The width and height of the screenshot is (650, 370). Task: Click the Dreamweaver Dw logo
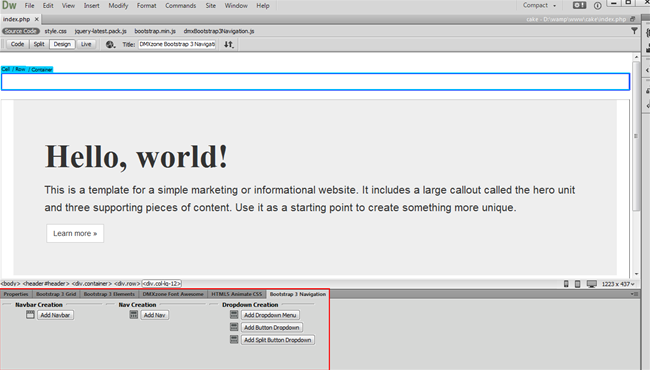[9, 5]
